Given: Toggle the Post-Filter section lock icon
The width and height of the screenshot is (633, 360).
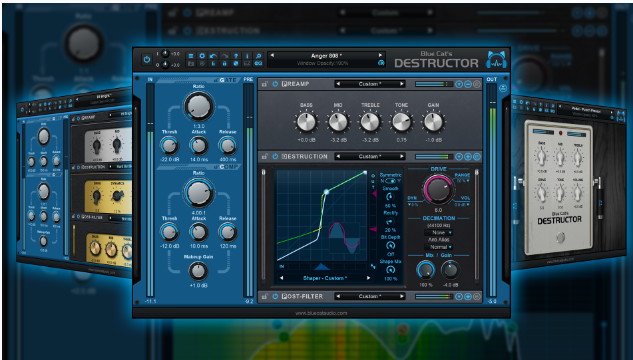Looking at the screenshot, I should click(x=264, y=296).
